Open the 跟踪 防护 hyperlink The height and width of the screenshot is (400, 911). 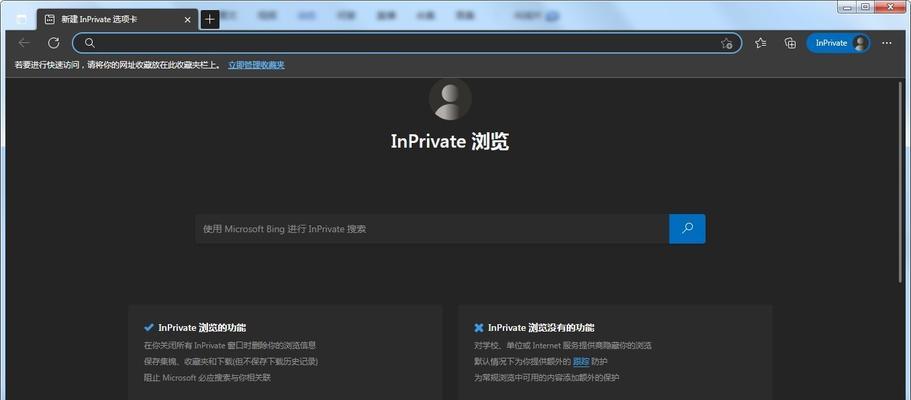pos(581,361)
